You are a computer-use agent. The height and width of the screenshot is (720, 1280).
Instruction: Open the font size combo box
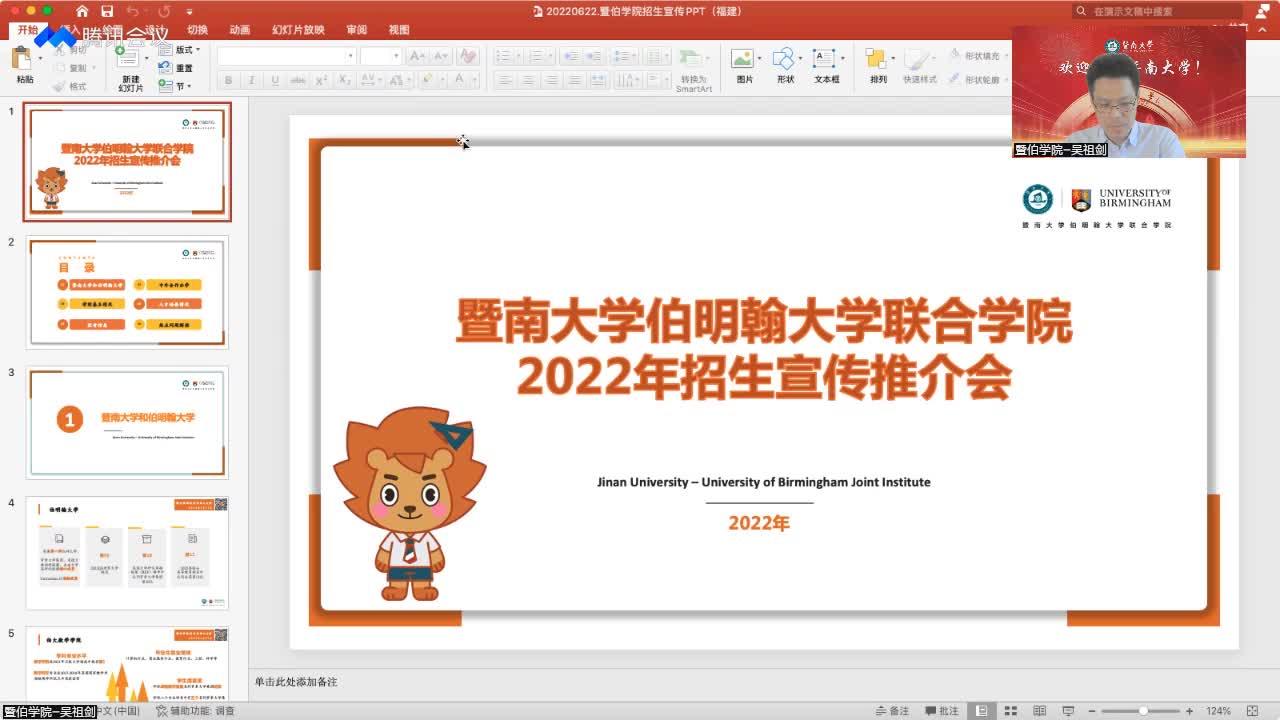click(x=381, y=56)
